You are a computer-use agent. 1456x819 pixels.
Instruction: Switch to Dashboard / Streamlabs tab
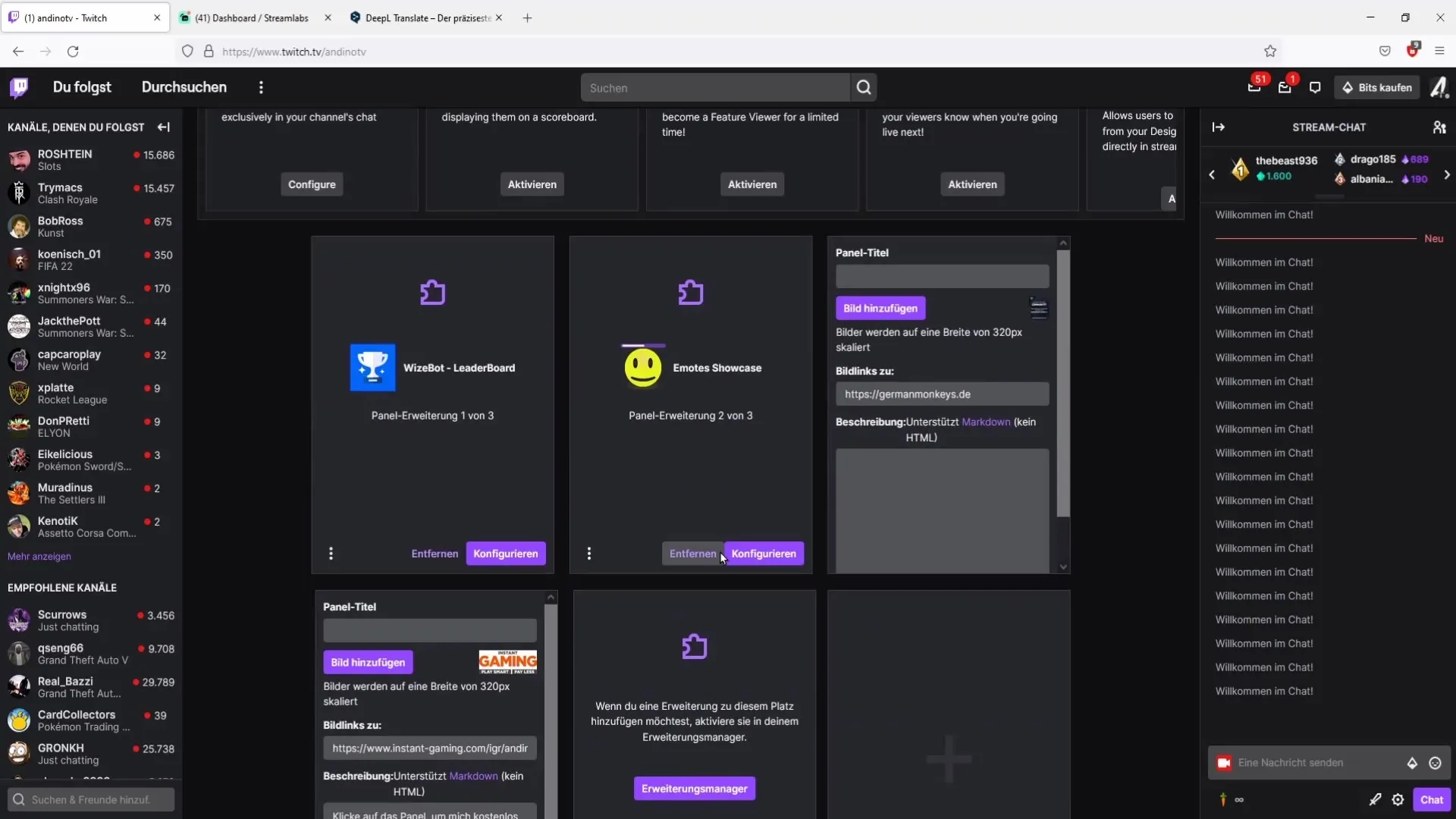click(252, 17)
